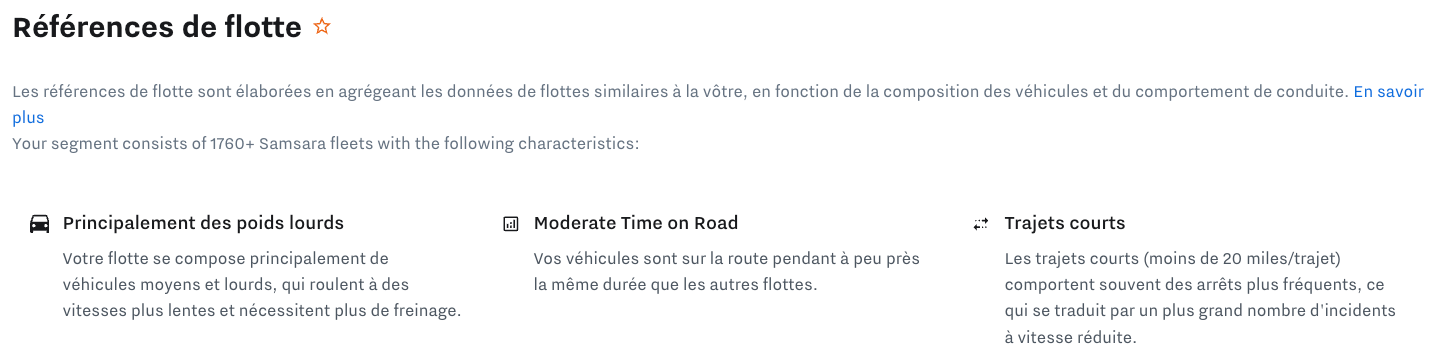This screenshot has width=1436, height=364.
Task: Click the 'Your segment consists of' sentence
Action: [x=325, y=144]
